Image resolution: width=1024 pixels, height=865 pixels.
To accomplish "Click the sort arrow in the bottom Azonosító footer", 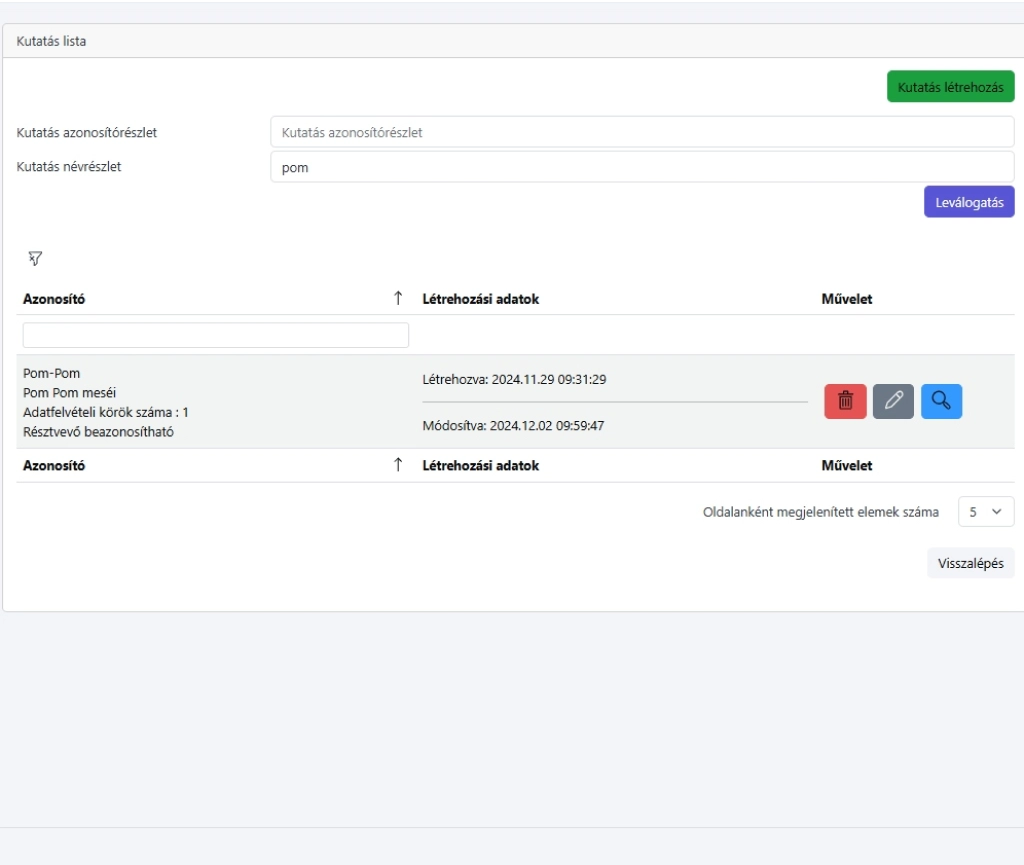I will (398, 465).
